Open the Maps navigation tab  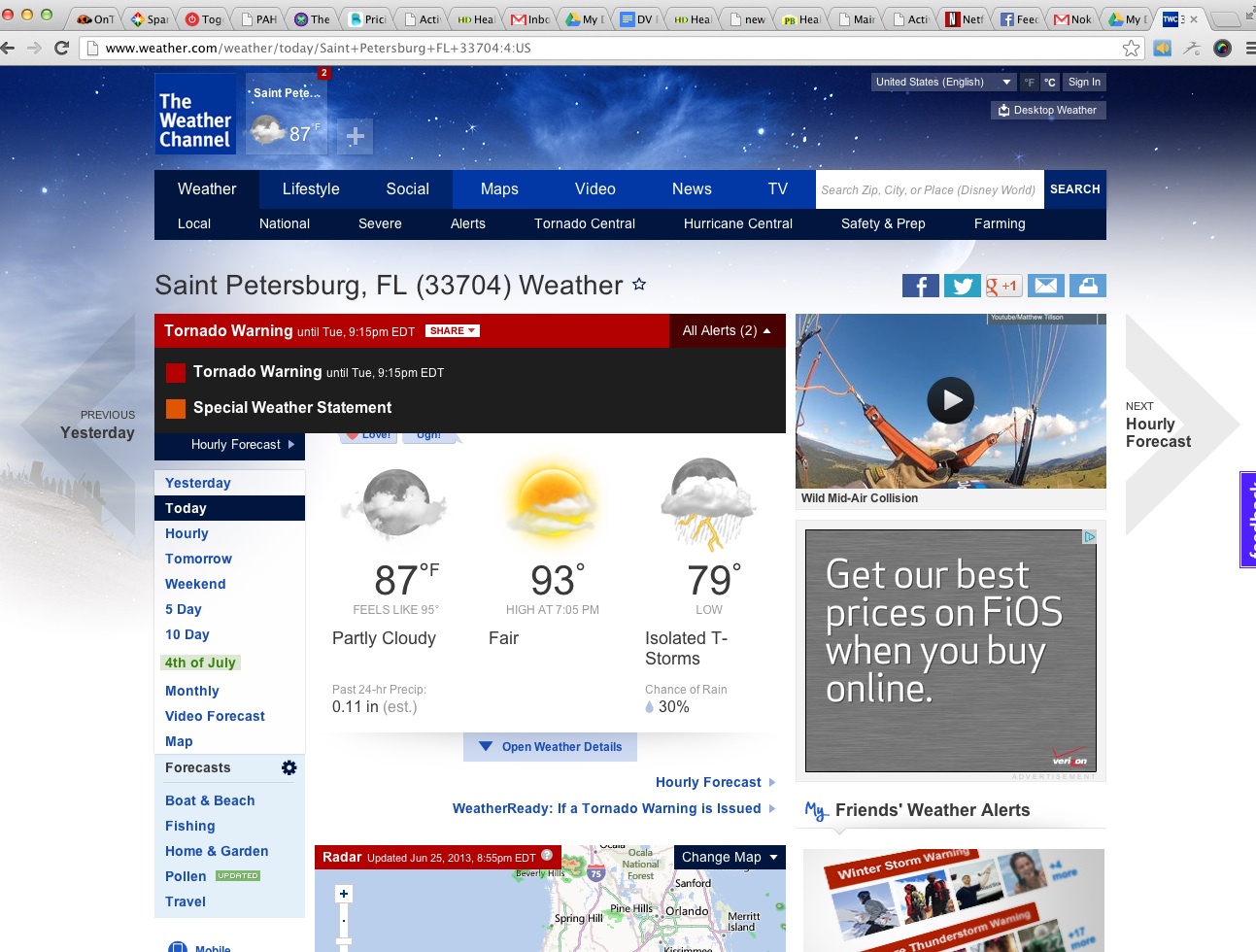[x=499, y=189]
